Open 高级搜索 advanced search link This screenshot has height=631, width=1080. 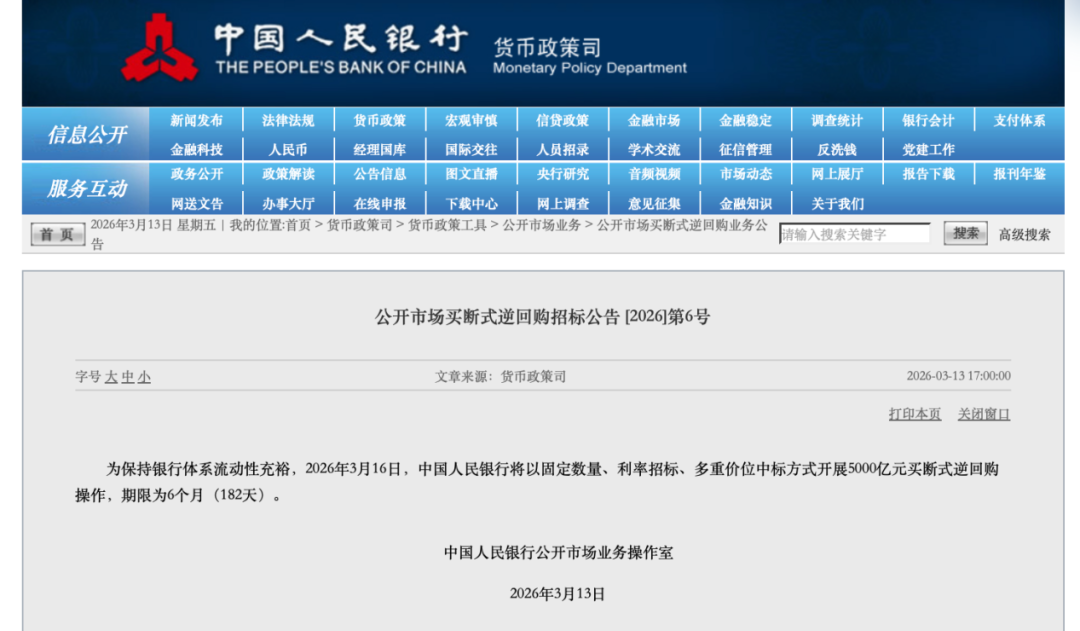(1024, 235)
